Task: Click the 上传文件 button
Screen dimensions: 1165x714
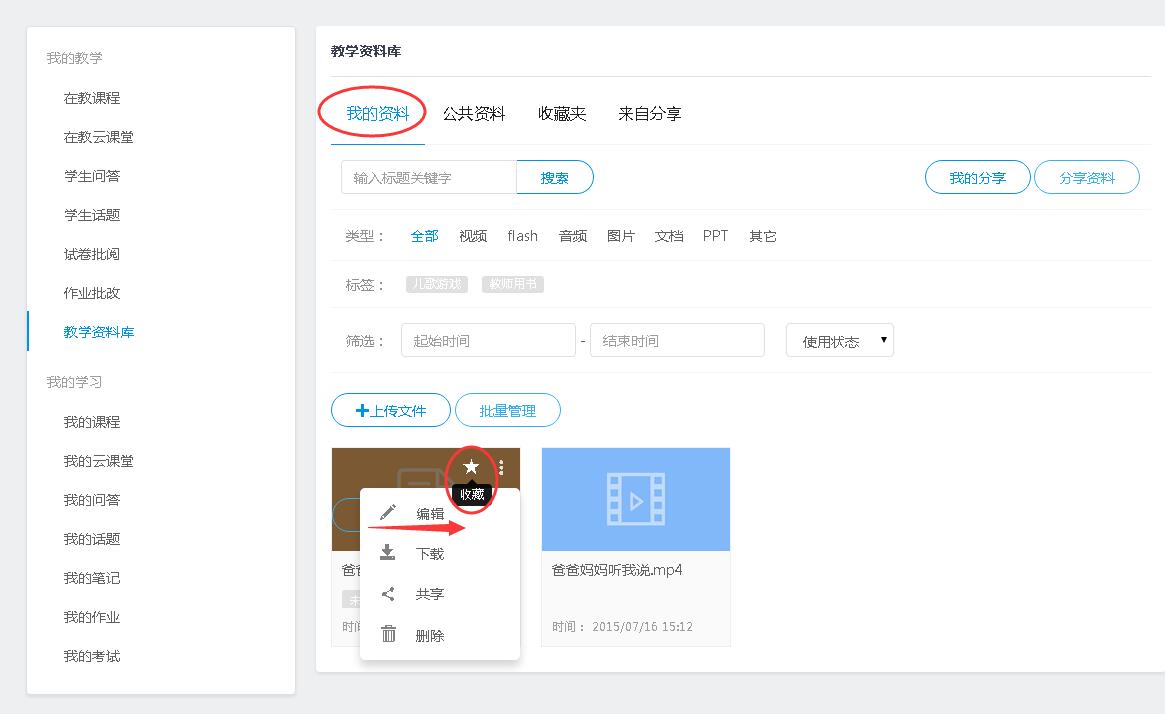Action: click(x=391, y=410)
